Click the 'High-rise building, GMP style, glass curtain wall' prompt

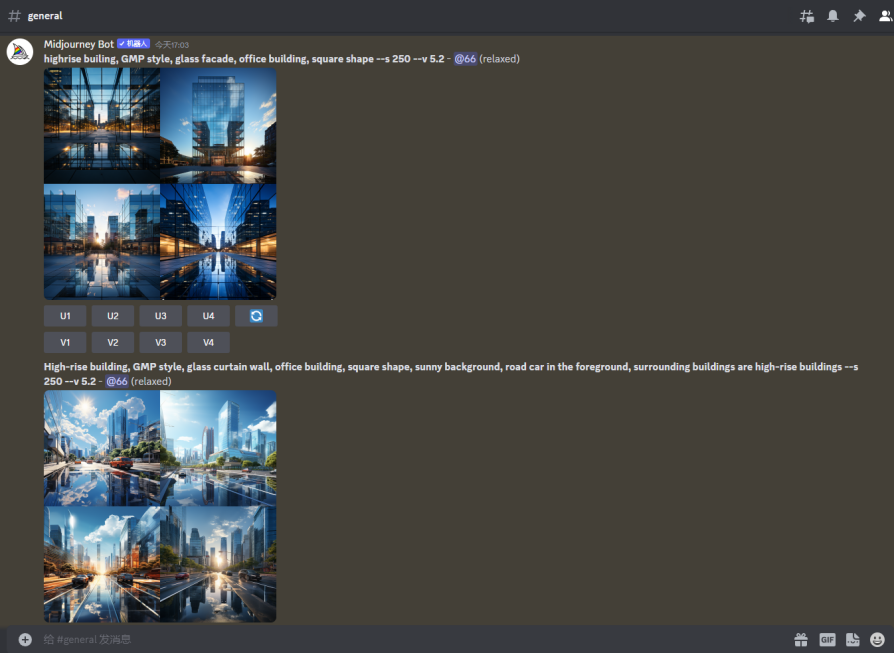click(451, 374)
